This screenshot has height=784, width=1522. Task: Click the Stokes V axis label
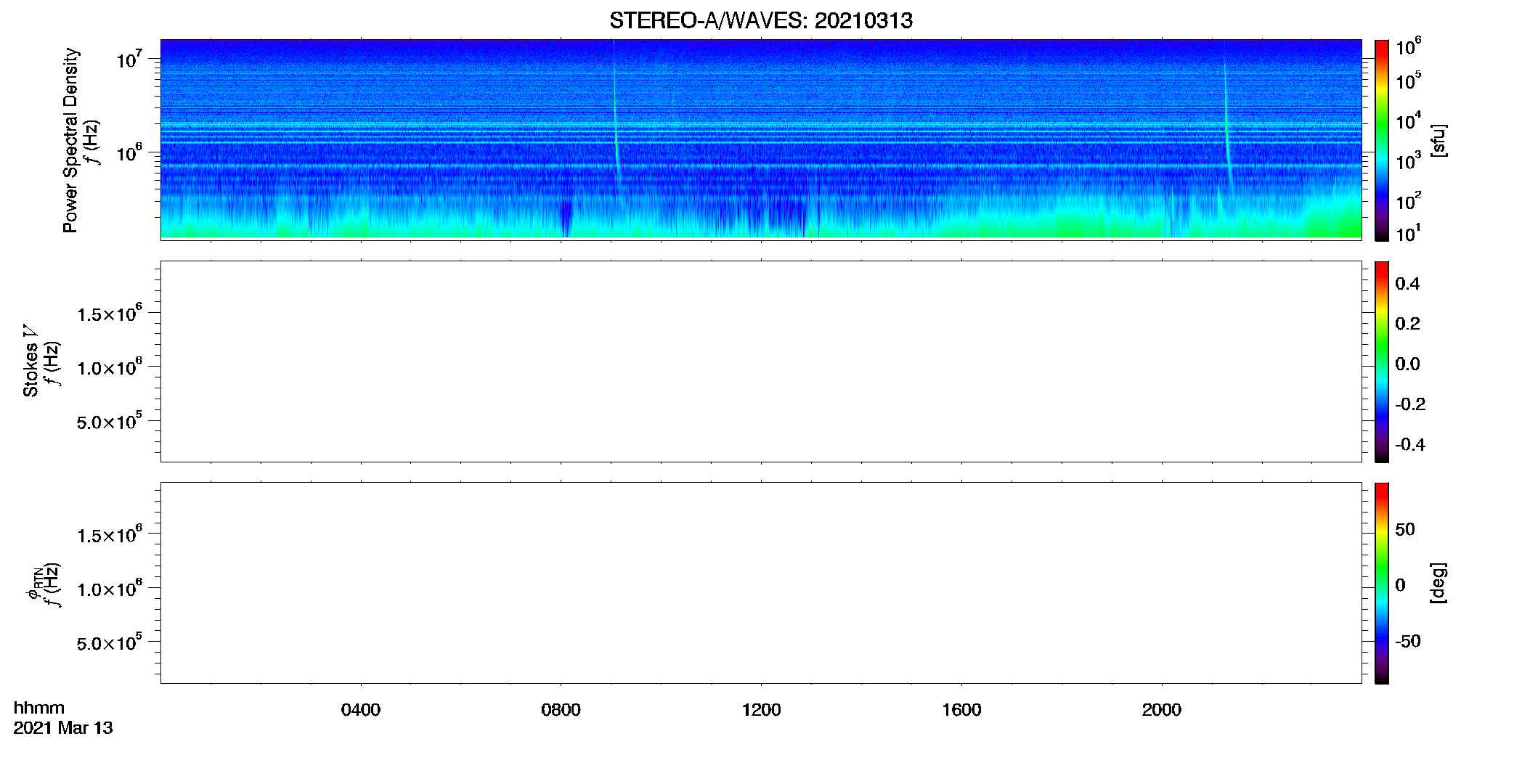click(x=30, y=361)
